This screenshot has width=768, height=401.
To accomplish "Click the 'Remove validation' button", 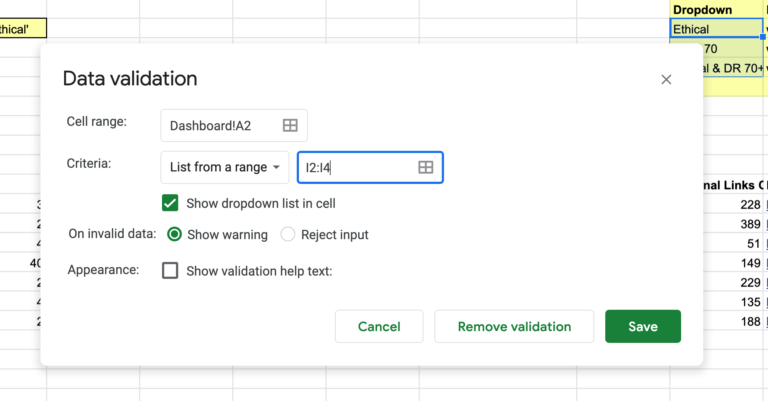I will pos(514,326).
